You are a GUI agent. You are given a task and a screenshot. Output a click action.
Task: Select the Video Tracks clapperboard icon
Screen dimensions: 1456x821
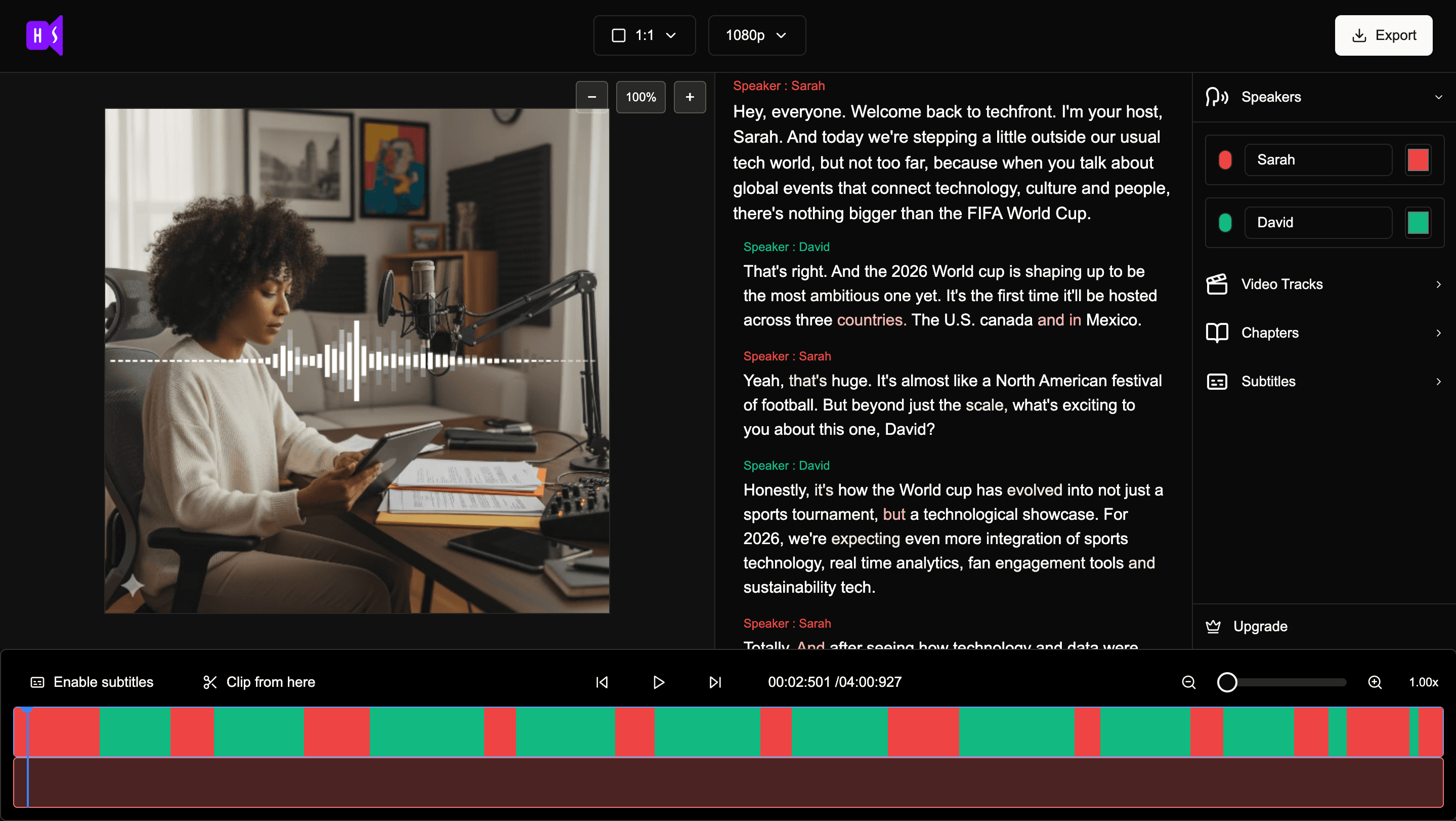[1217, 284]
